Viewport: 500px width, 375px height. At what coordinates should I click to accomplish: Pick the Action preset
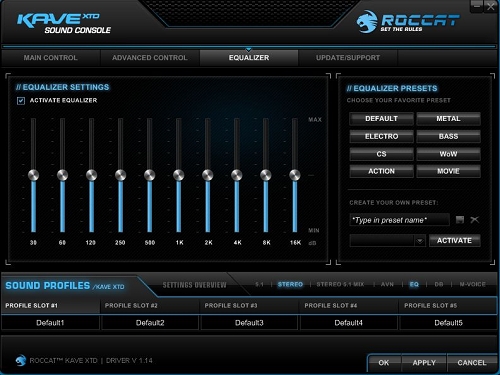[381, 171]
